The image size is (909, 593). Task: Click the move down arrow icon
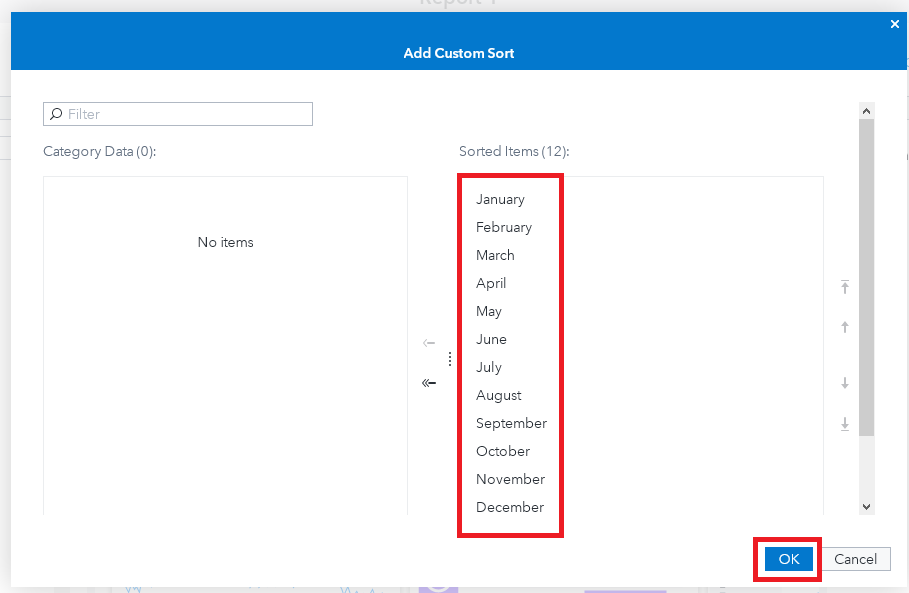click(845, 383)
